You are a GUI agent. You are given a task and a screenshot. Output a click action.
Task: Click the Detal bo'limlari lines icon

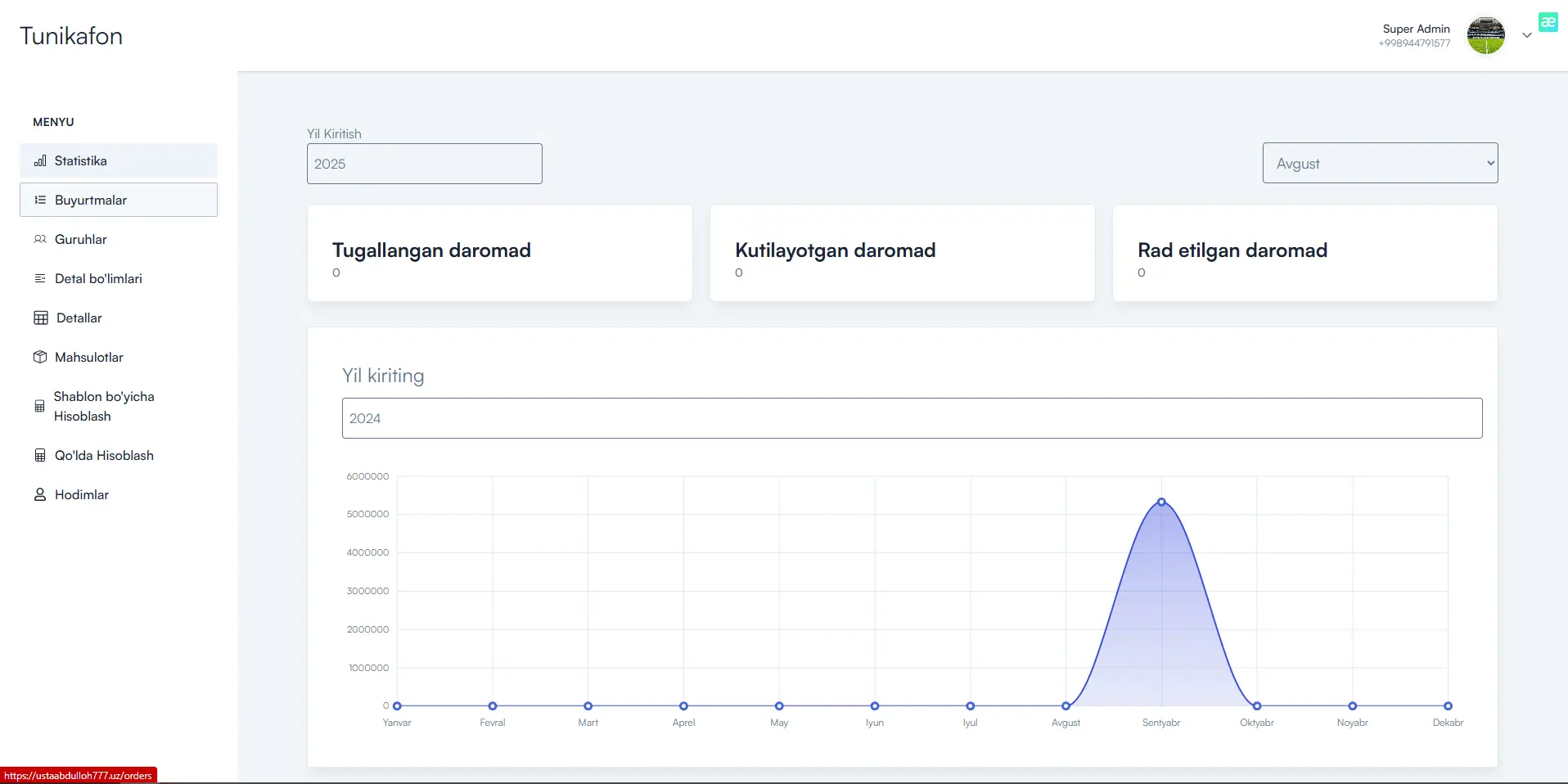[40, 279]
